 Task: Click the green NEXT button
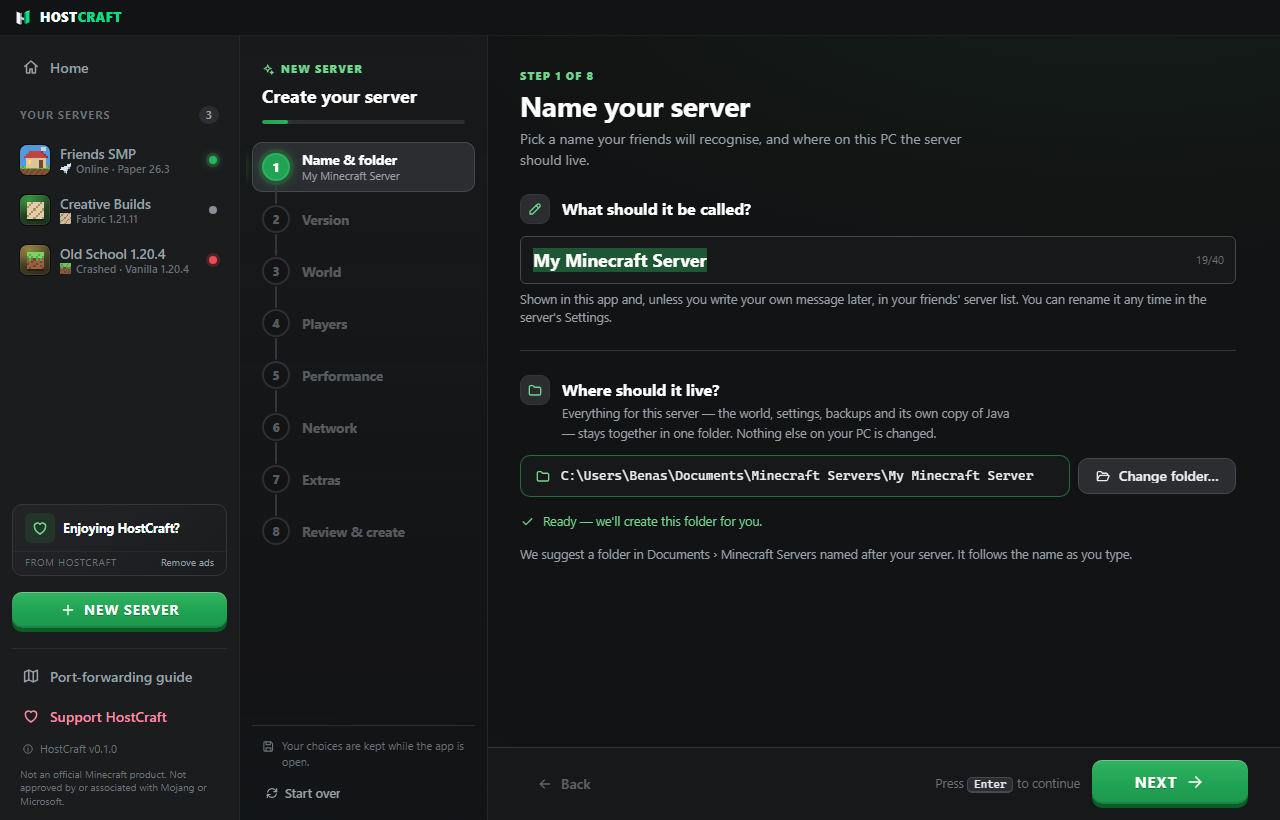pos(1170,782)
